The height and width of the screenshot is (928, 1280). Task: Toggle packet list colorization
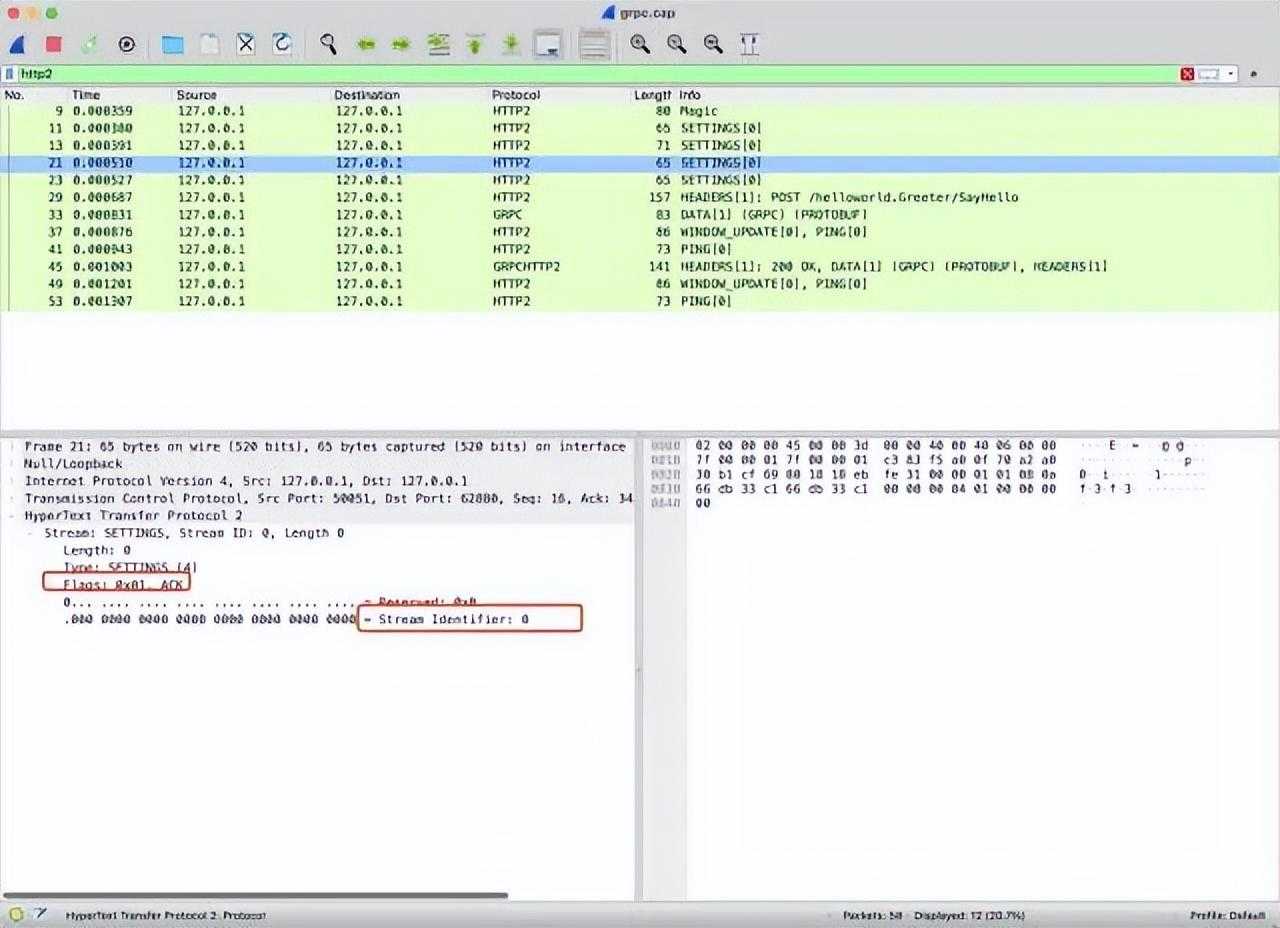(x=594, y=44)
